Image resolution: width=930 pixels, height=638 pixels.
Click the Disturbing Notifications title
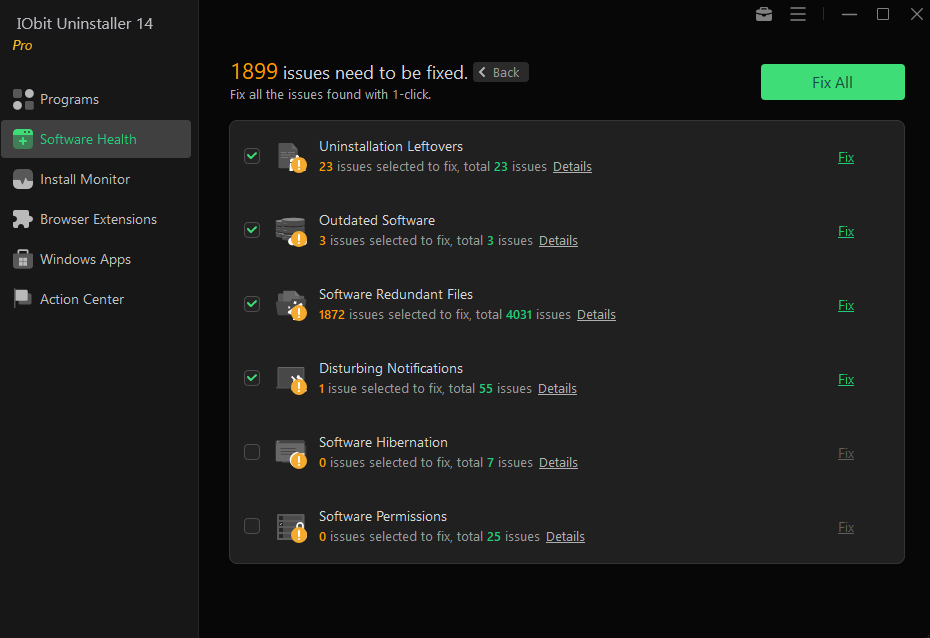pos(391,369)
